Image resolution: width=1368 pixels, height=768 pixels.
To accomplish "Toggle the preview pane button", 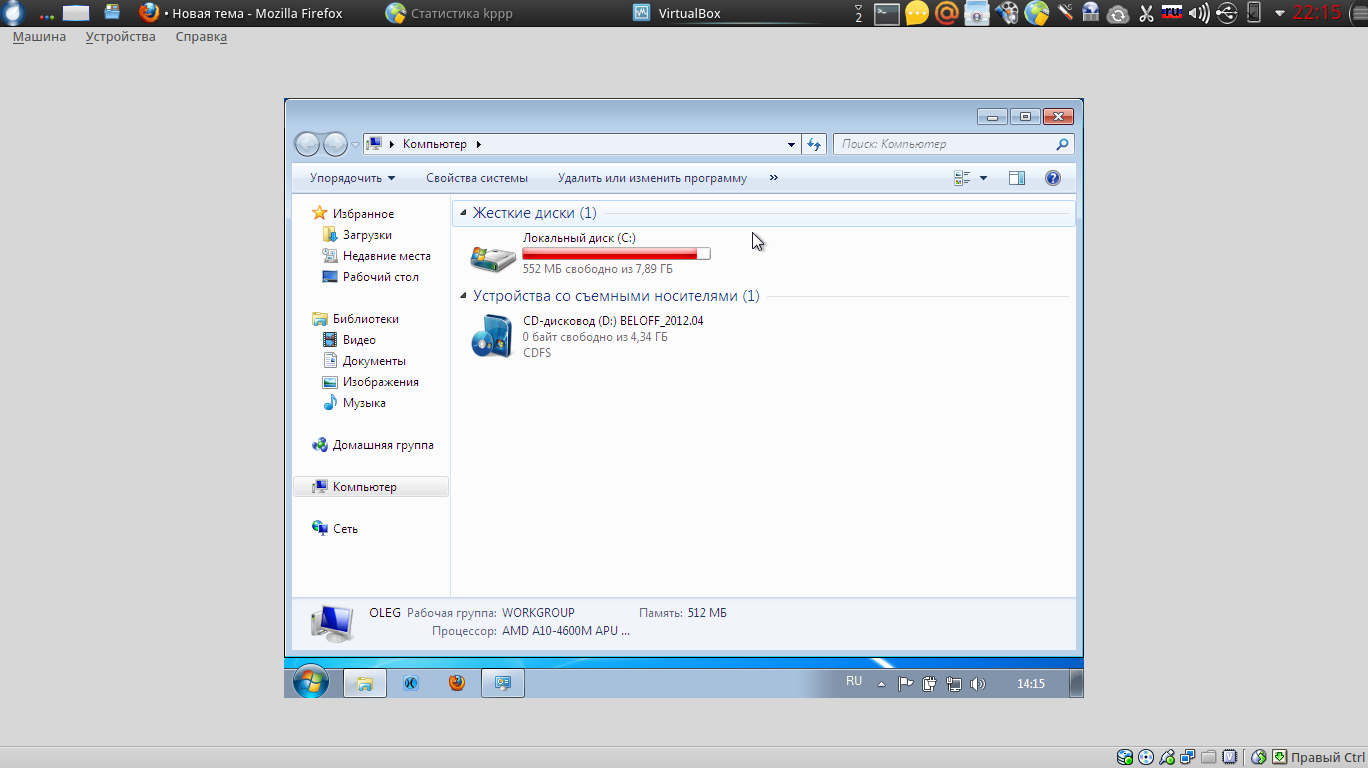I will click(1017, 178).
